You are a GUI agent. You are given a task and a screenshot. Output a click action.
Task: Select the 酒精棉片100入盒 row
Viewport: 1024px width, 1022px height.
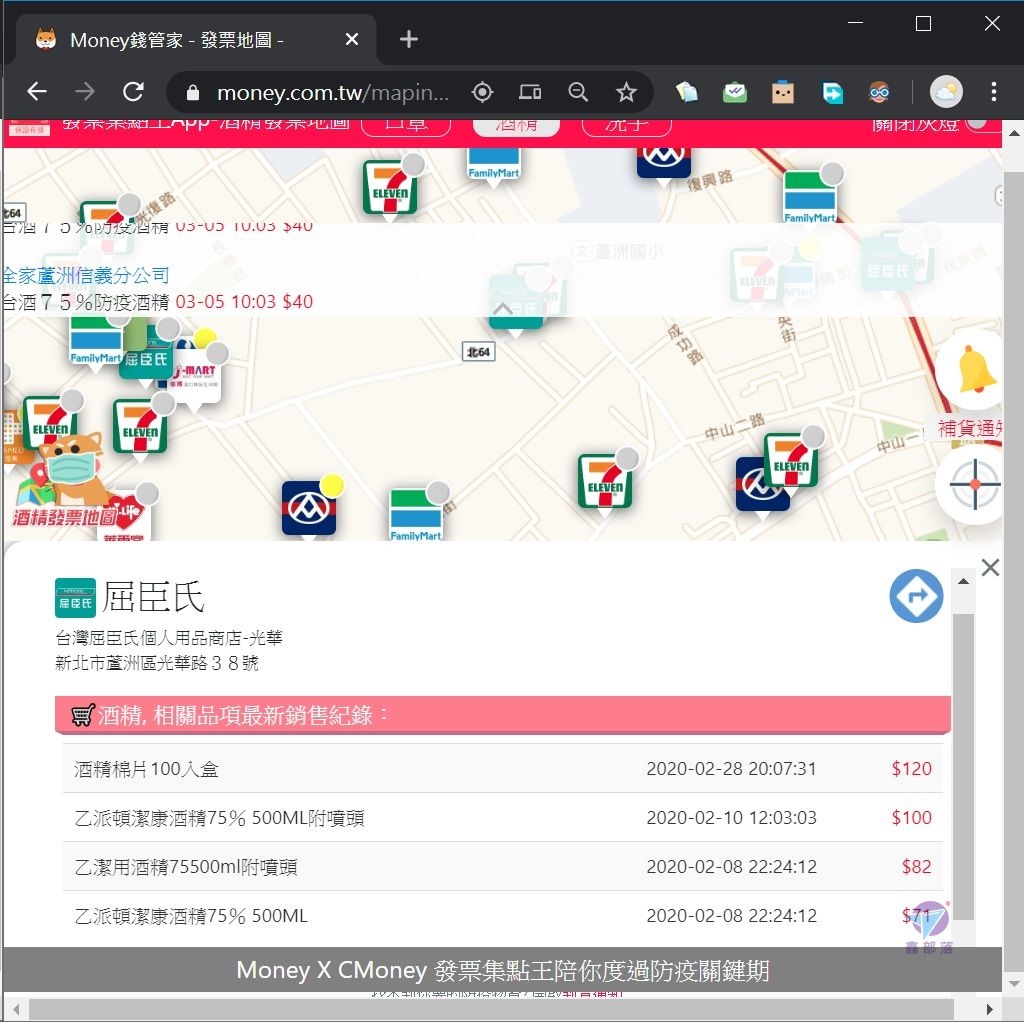(x=503, y=769)
